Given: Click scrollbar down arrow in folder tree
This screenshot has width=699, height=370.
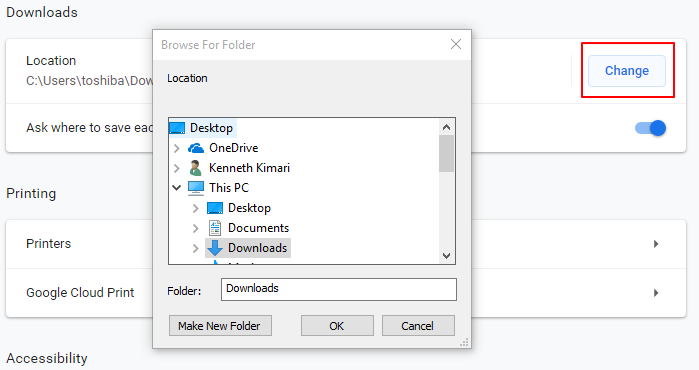Looking at the screenshot, I should click(x=446, y=256).
